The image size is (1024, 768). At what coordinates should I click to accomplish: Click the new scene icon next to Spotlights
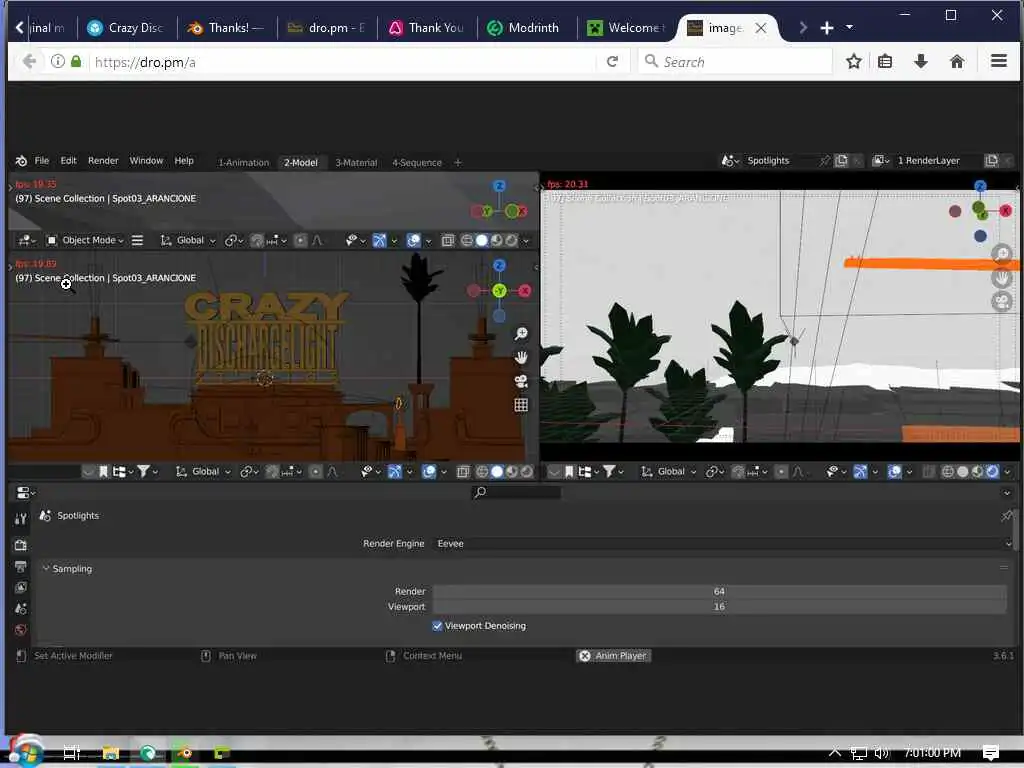click(841, 161)
